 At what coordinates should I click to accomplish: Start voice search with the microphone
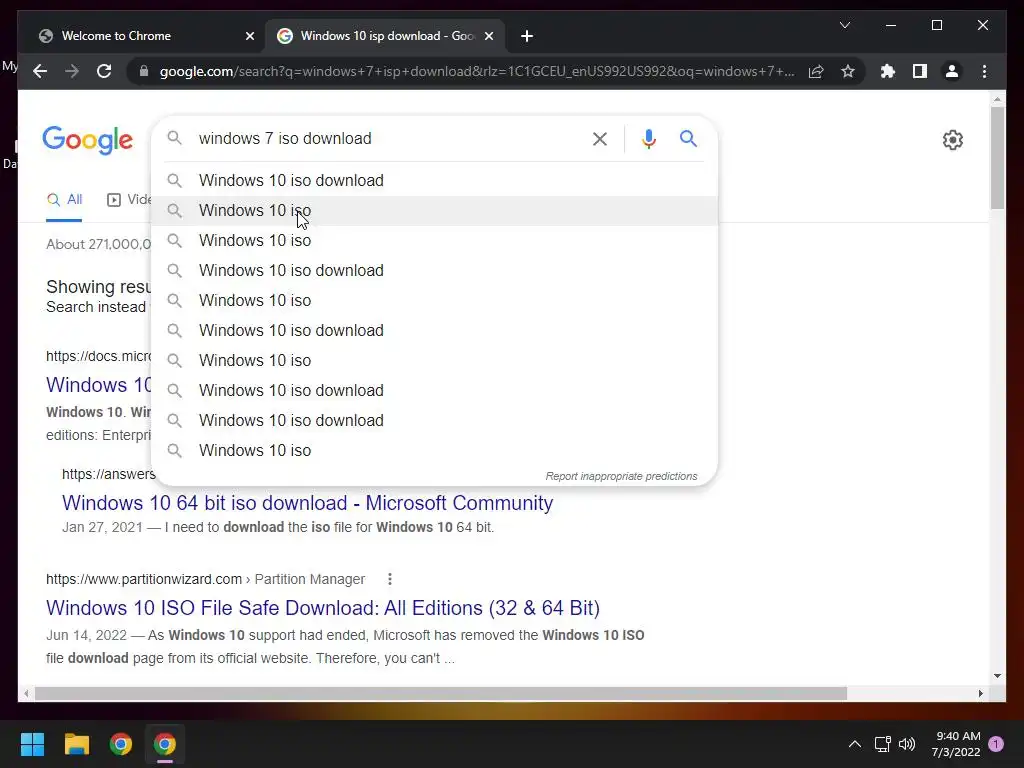[648, 138]
